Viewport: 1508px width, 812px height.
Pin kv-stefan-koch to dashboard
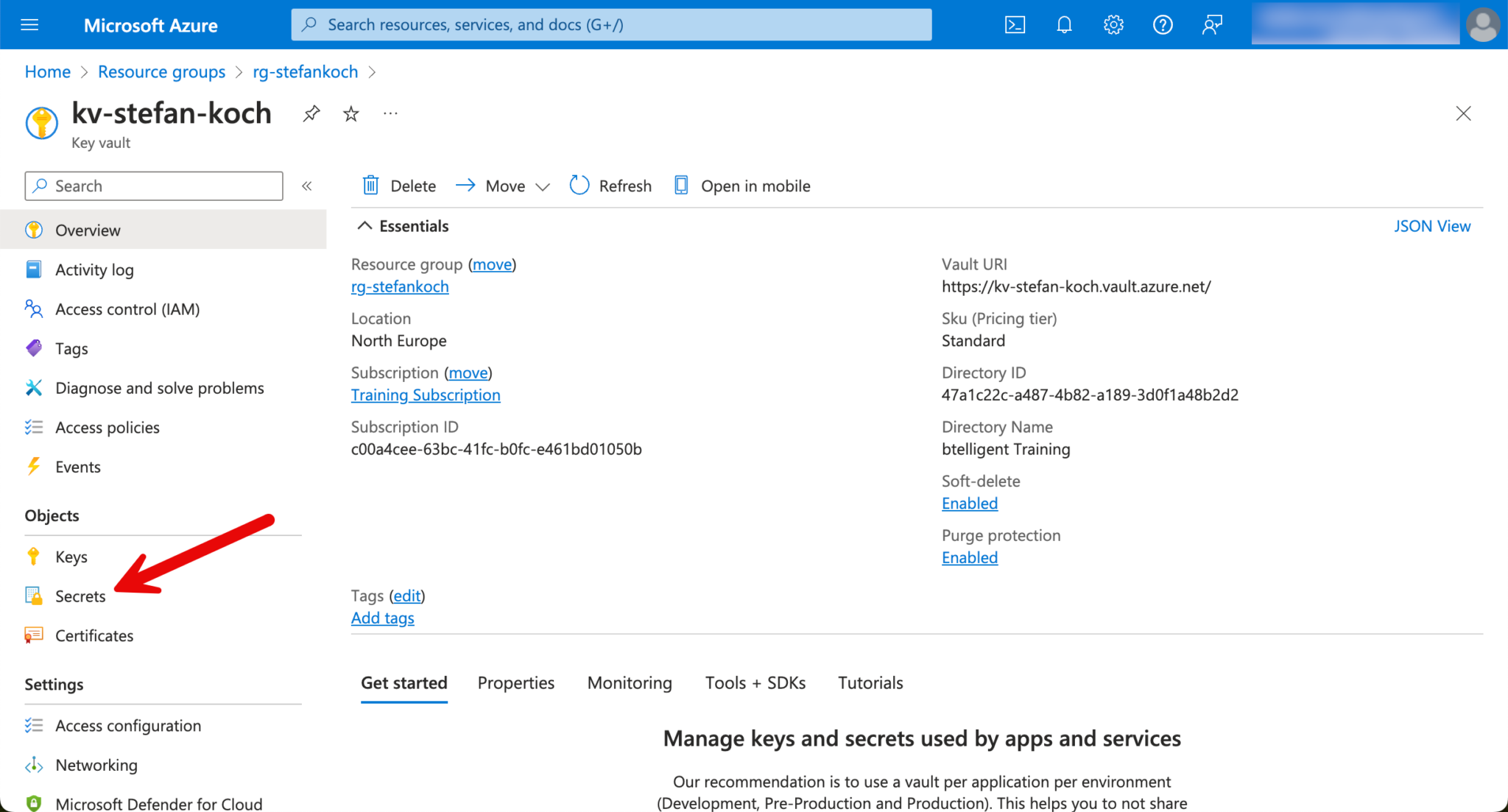coord(311,113)
